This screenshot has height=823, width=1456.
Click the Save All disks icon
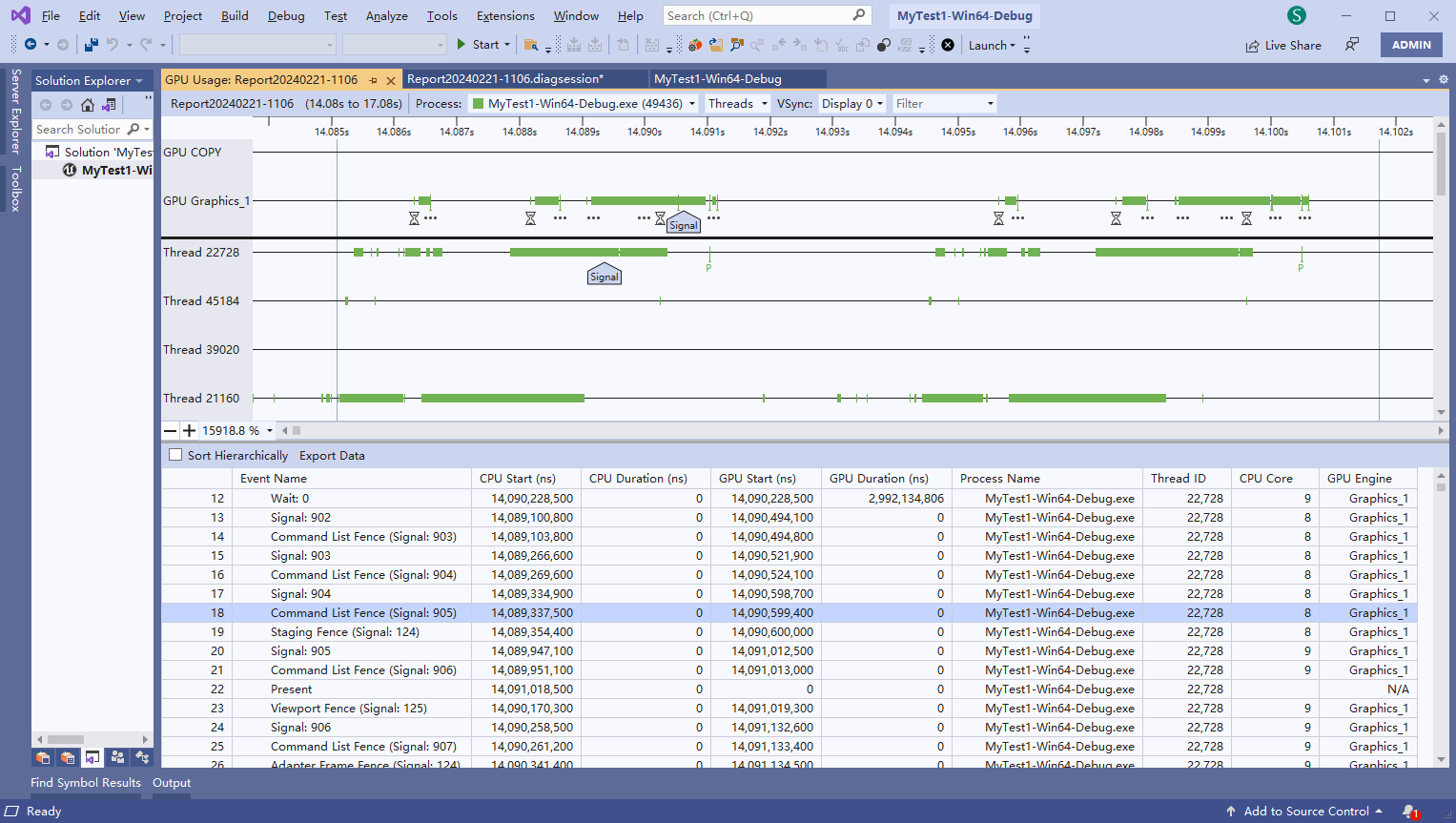tap(92, 45)
